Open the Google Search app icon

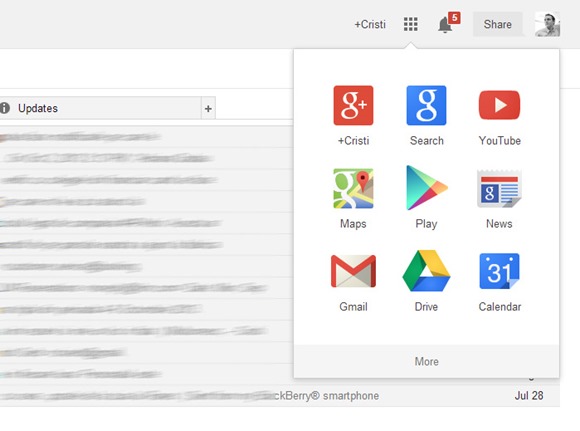[x=426, y=106]
